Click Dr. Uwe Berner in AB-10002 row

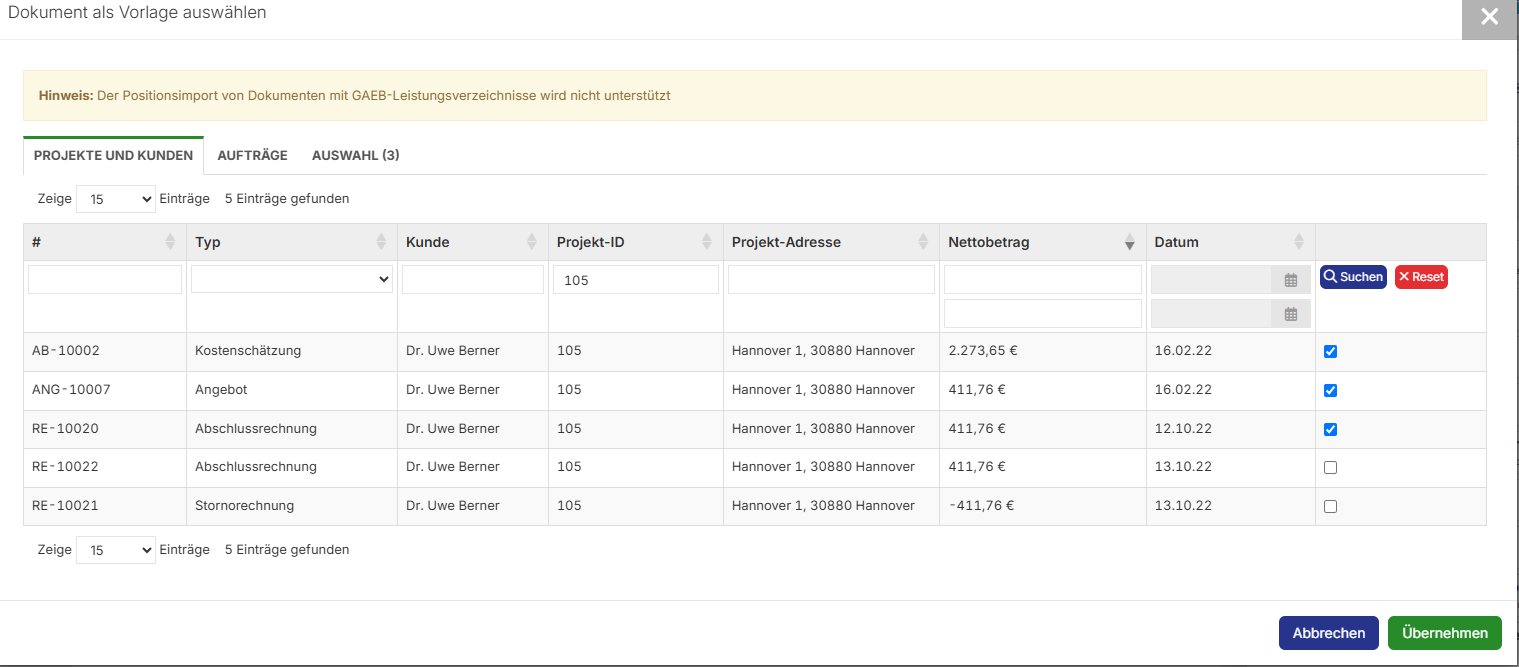pos(453,351)
